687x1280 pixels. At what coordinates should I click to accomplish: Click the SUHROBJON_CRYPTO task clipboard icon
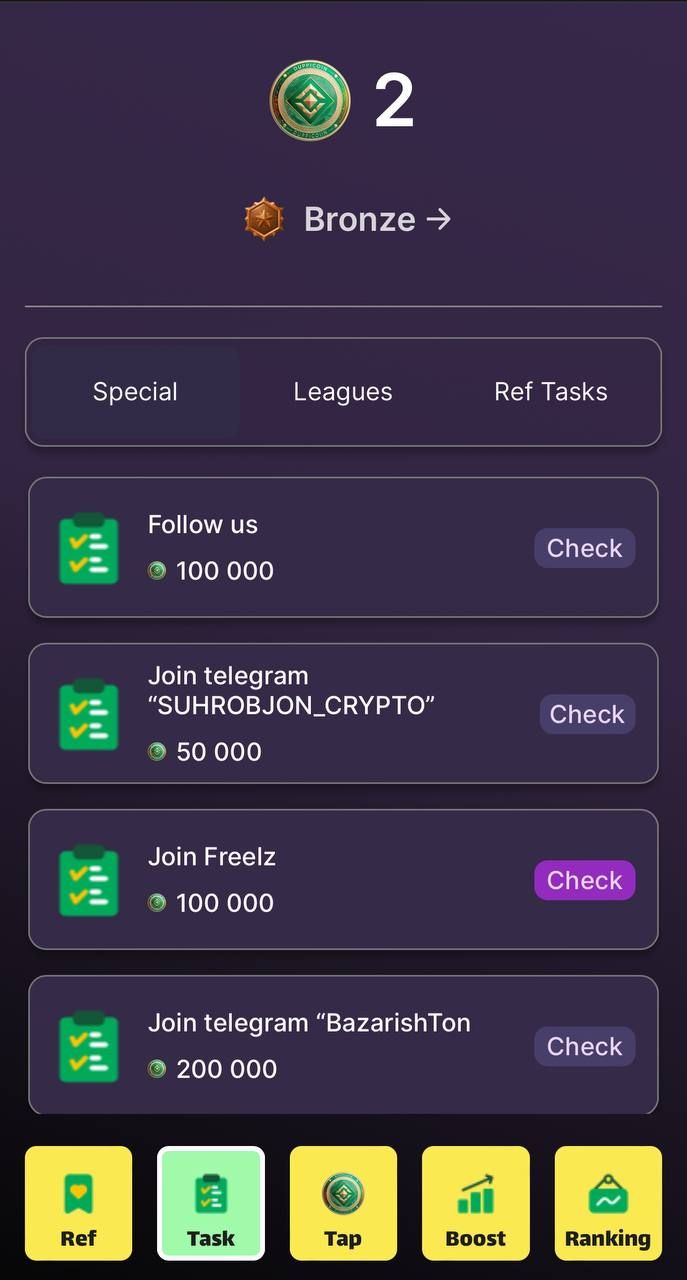tap(89, 714)
